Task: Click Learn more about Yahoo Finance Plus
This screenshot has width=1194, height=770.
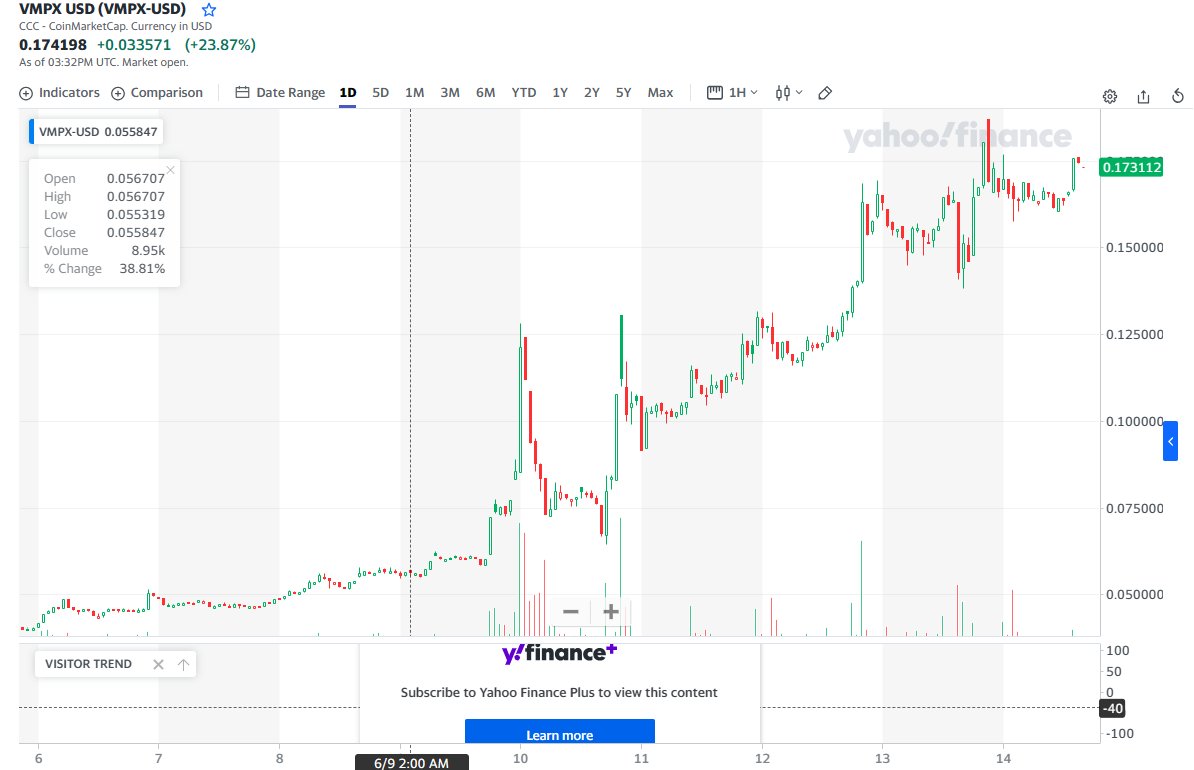Action: click(560, 734)
